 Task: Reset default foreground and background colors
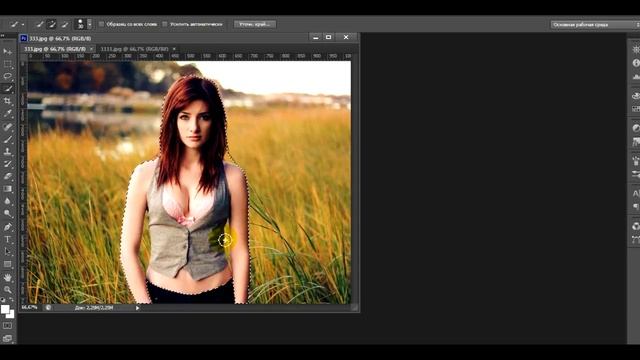coord(3,300)
